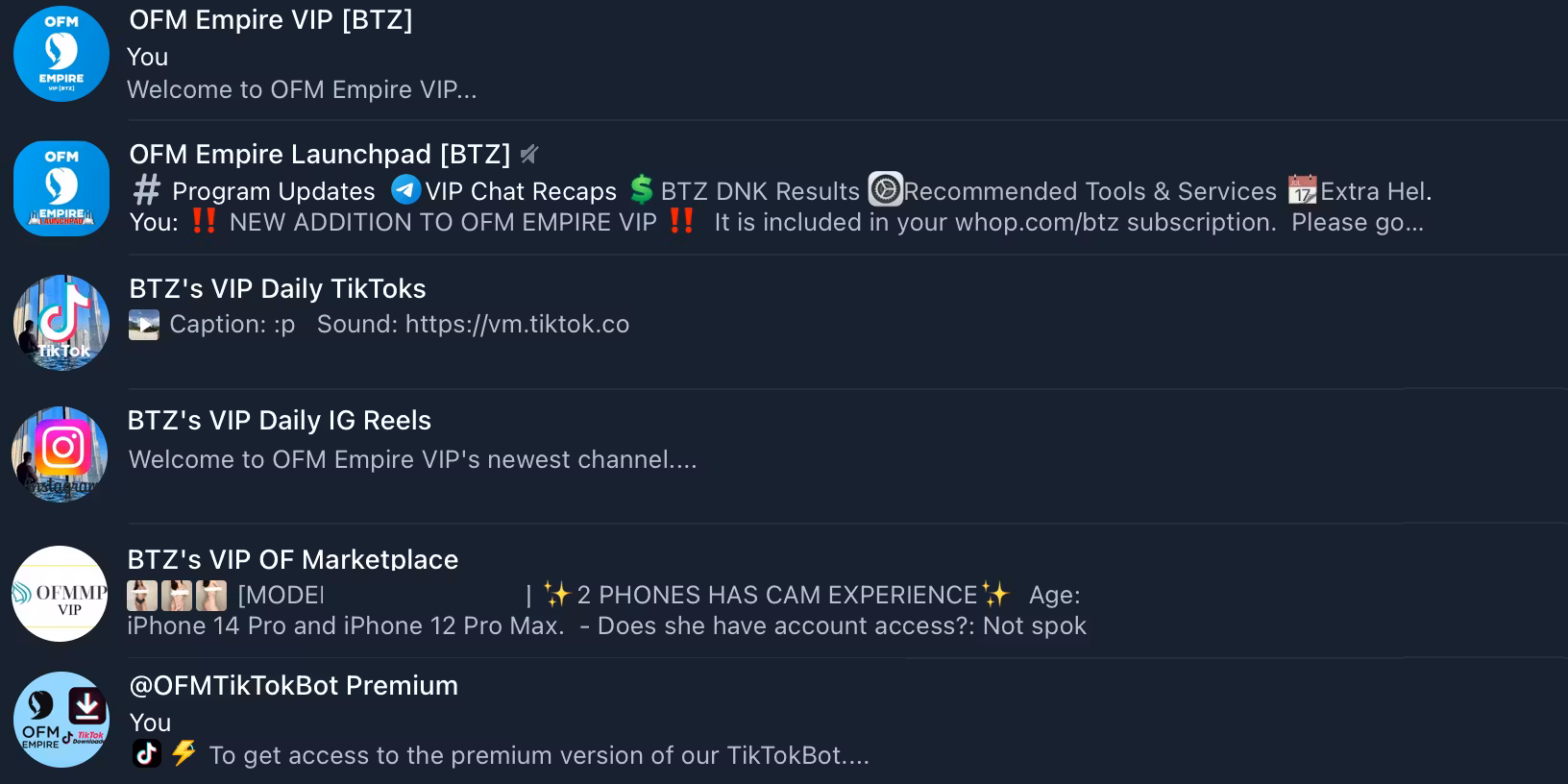Open OFM Empire VIP chat avatar

pyautogui.click(x=61, y=54)
